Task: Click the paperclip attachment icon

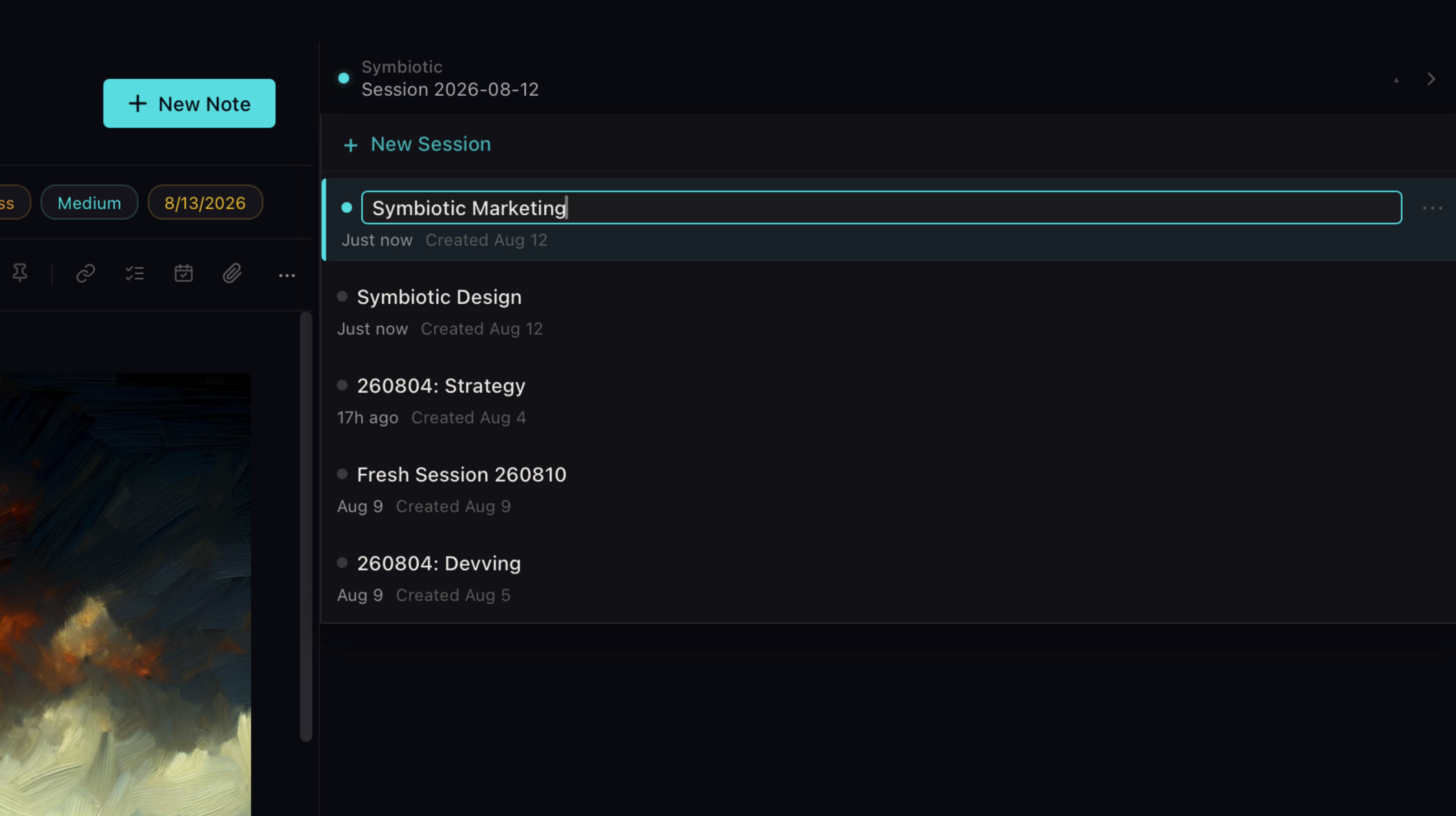Action: pos(232,274)
